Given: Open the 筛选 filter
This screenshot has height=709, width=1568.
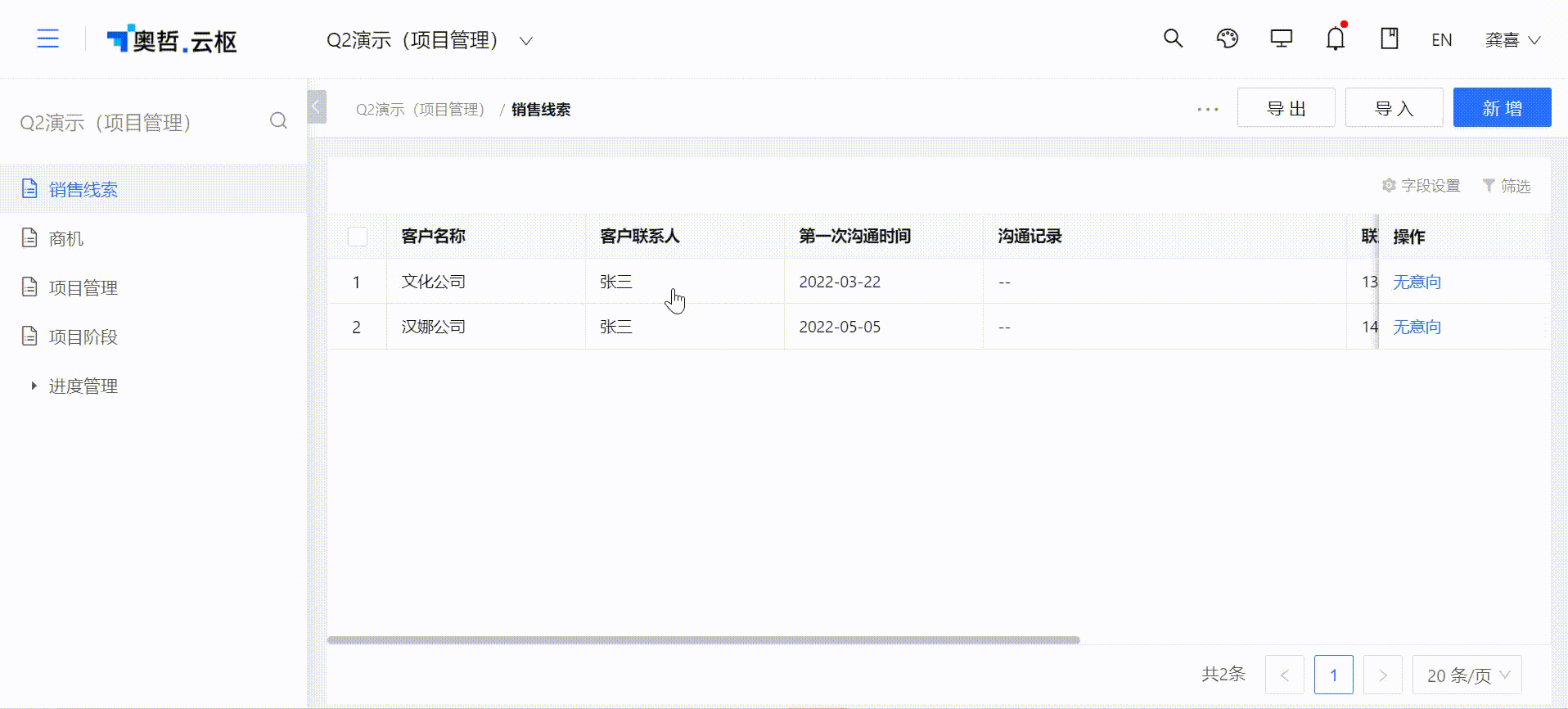Looking at the screenshot, I should point(1507,186).
